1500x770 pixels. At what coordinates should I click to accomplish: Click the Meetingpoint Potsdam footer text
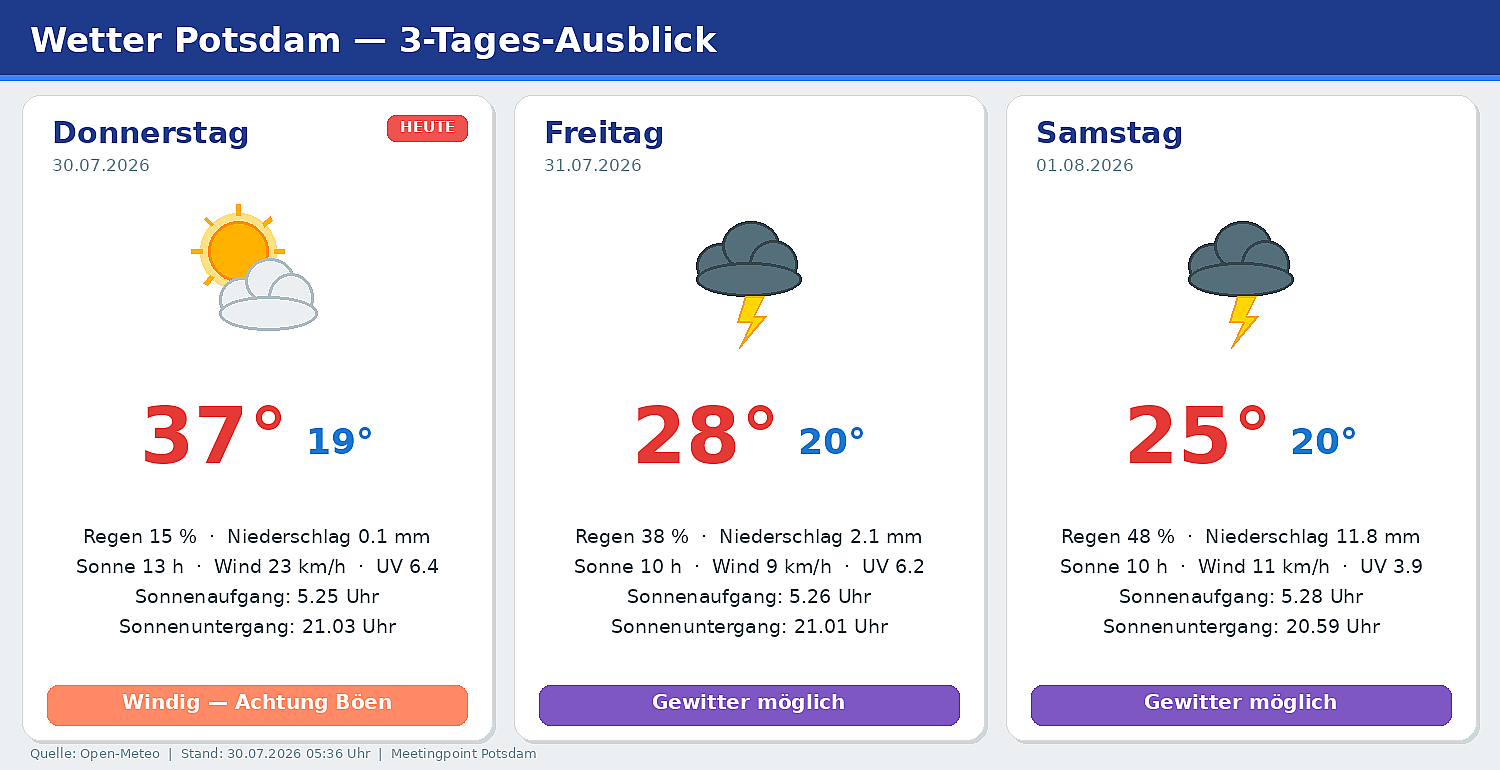464,754
